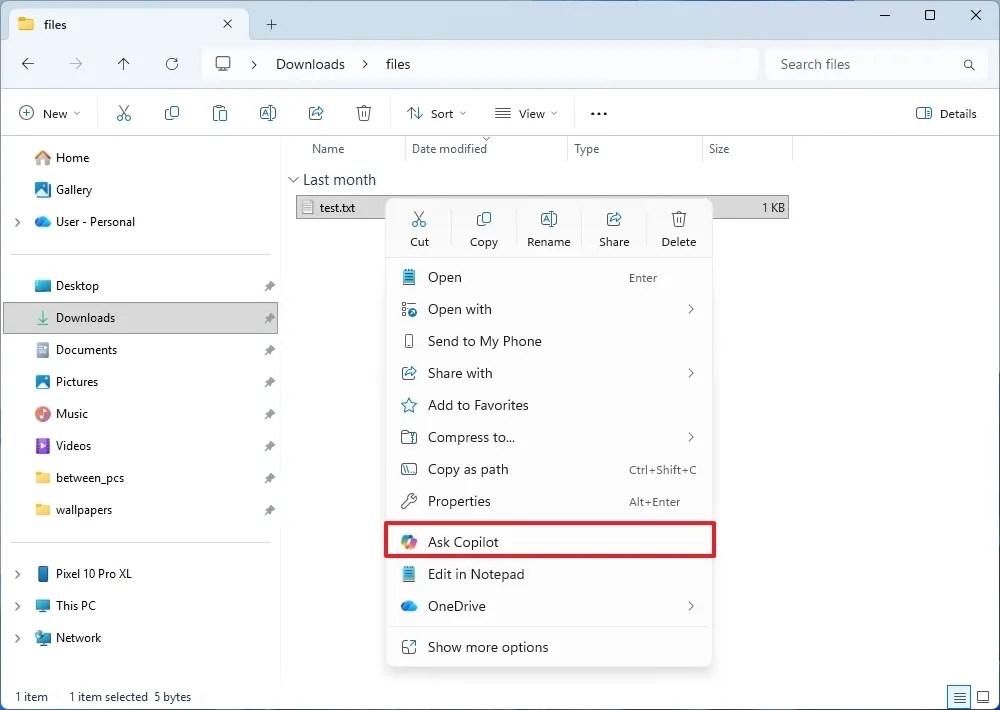Open Properties for test.txt
This screenshot has width=1000, height=710.
pos(459,501)
